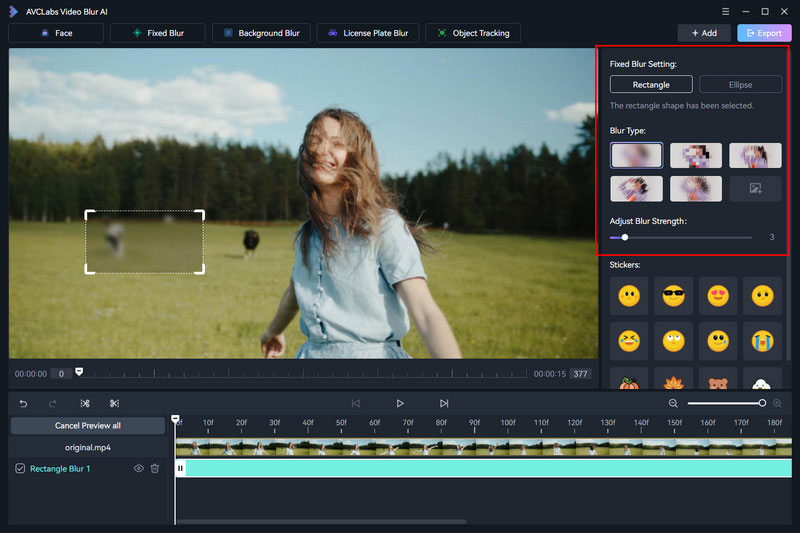This screenshot has height=533, width=800.
Task: Select the second blur type in second row
Action: (x=696, y=189)
